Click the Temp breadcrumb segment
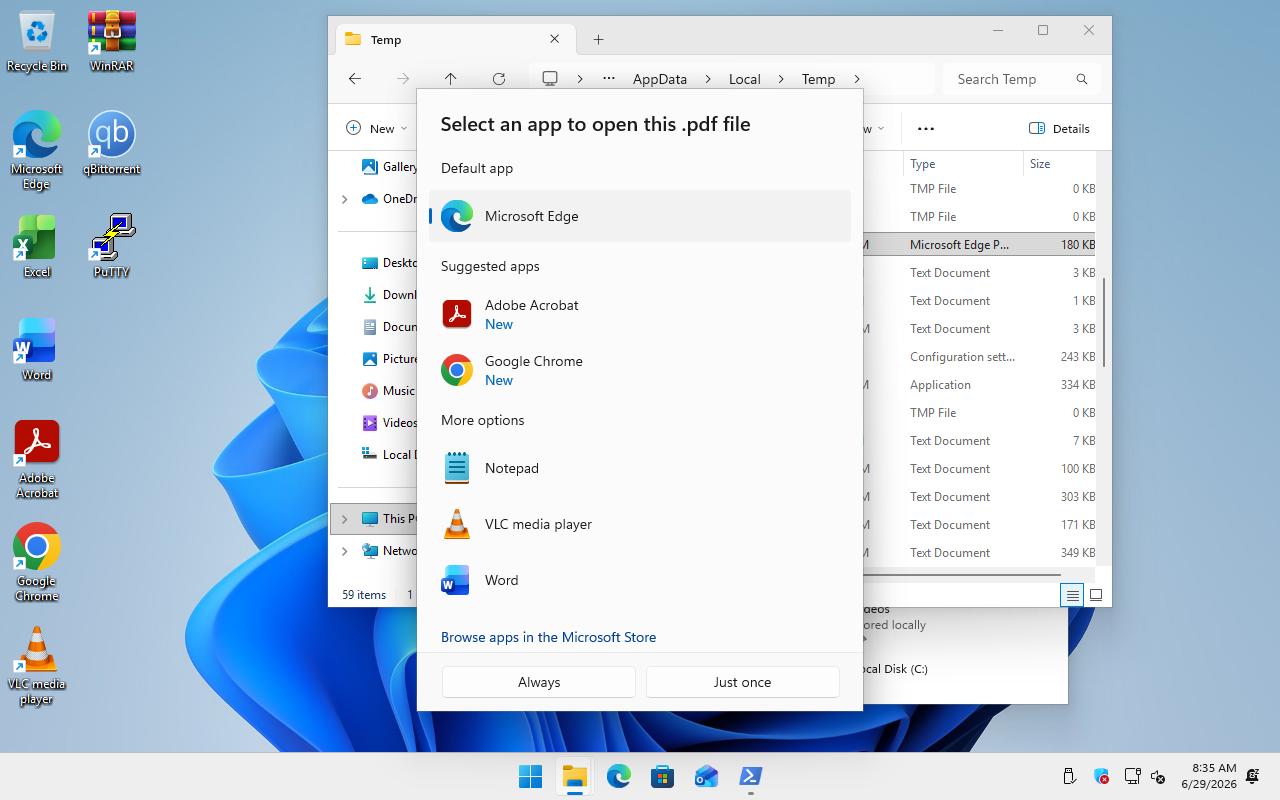This screenshot has height=800, width=1280. [x=818, y=79]
